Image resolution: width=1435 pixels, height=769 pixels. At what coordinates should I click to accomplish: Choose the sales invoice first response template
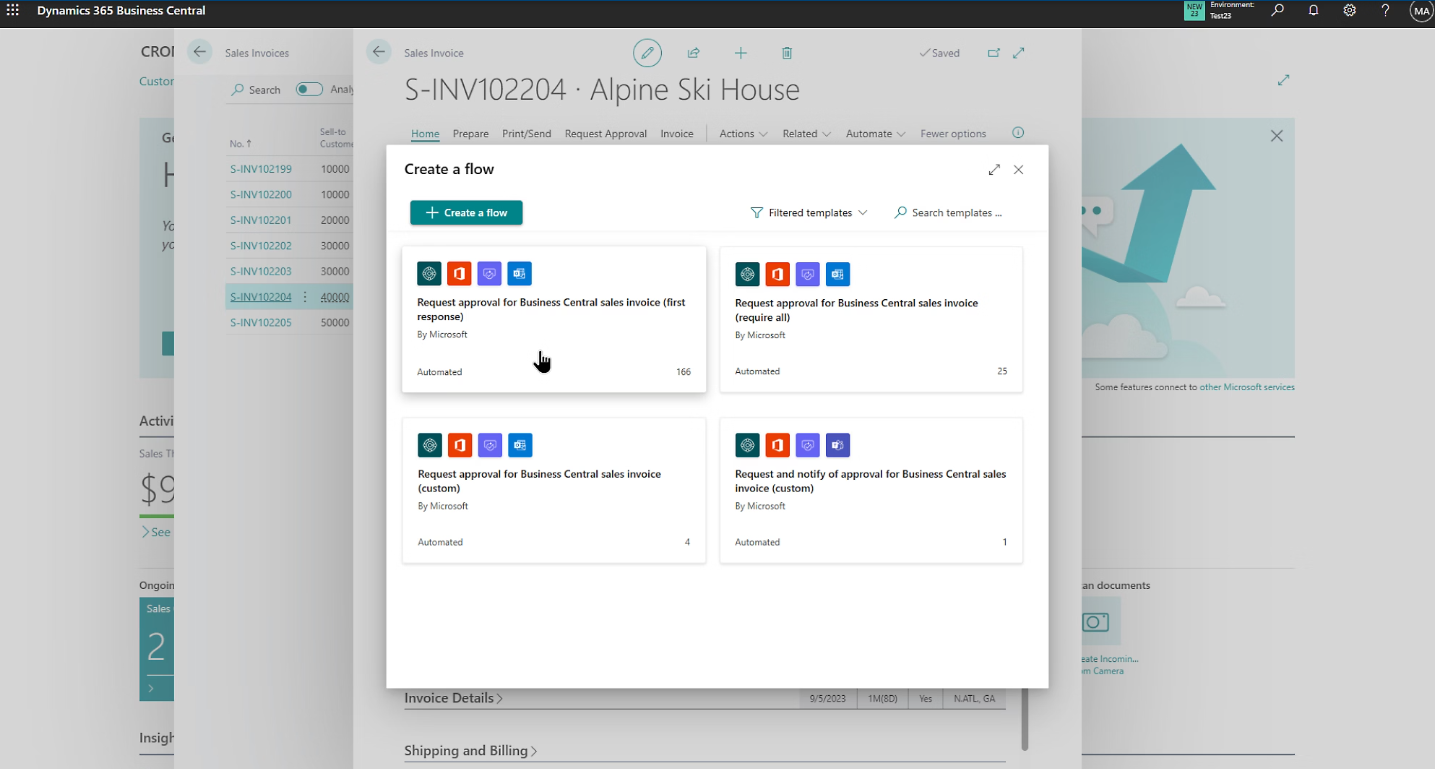[554, 319]
